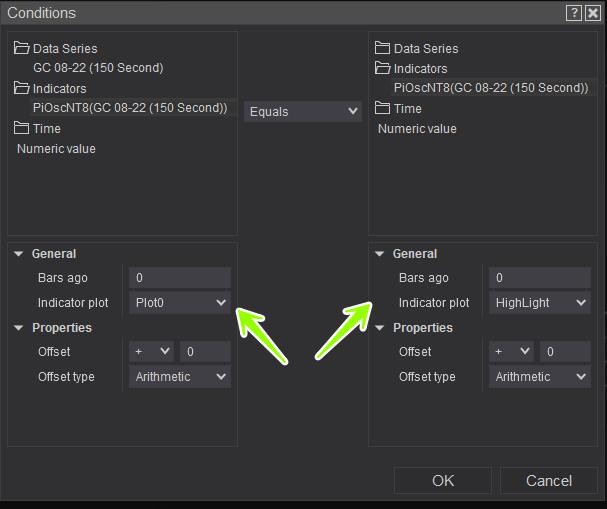Viewport: 607px width, 509px height.
Task: Select PiOscNT8 indicator in left panel
Action: [130, 108]
